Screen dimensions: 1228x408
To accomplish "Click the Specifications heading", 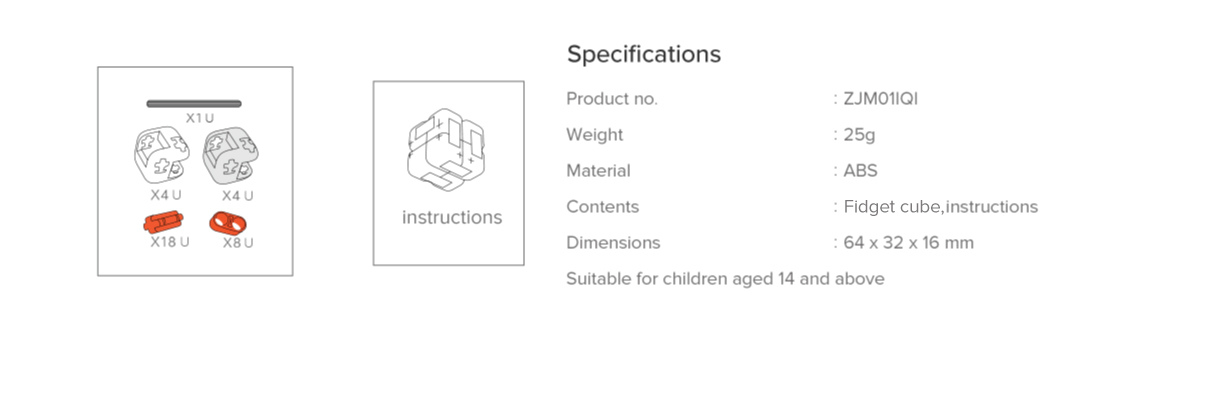I will coord(644,54).
